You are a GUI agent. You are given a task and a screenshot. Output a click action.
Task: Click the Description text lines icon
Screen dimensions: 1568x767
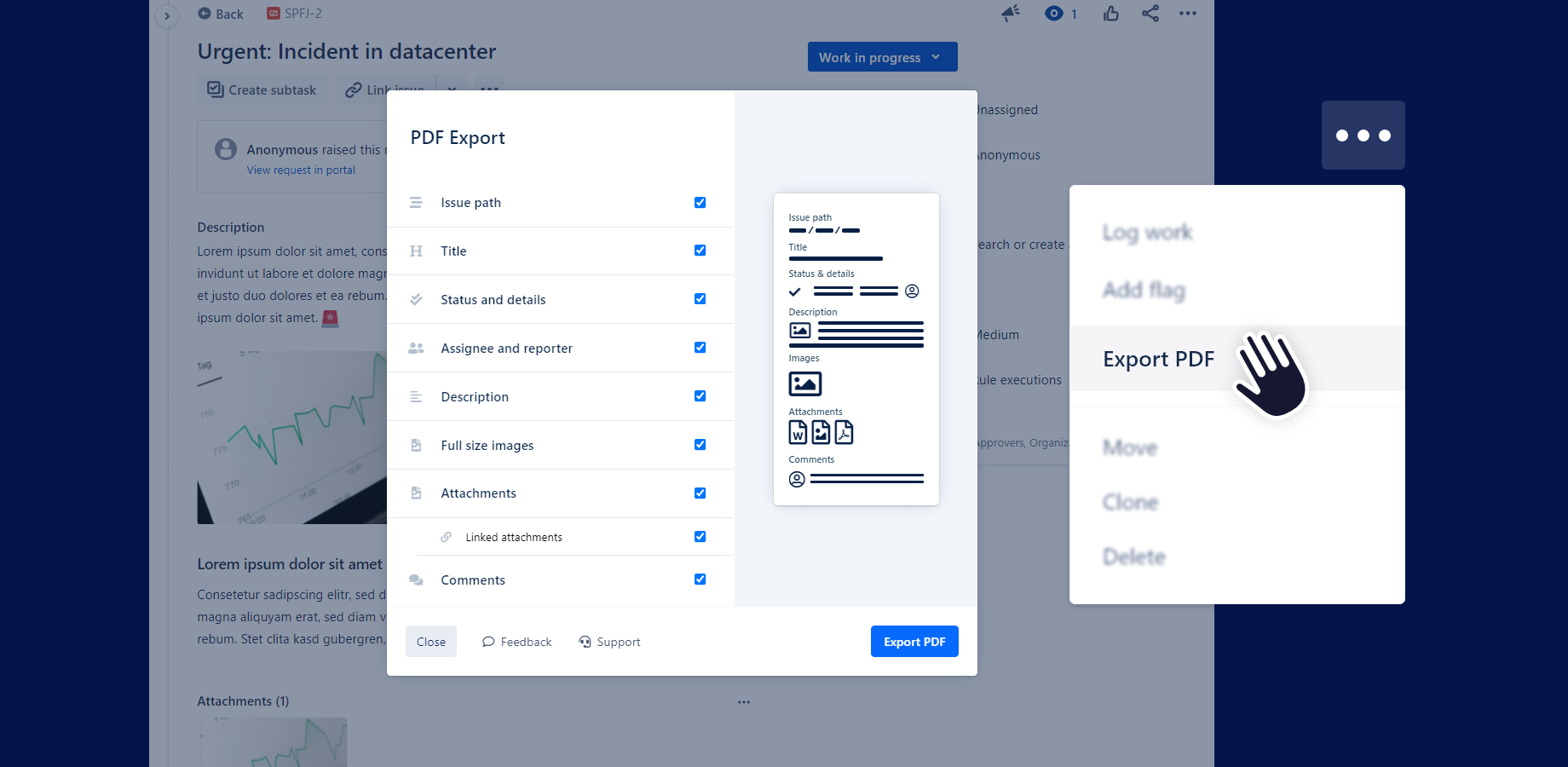[x=416, y=397]
